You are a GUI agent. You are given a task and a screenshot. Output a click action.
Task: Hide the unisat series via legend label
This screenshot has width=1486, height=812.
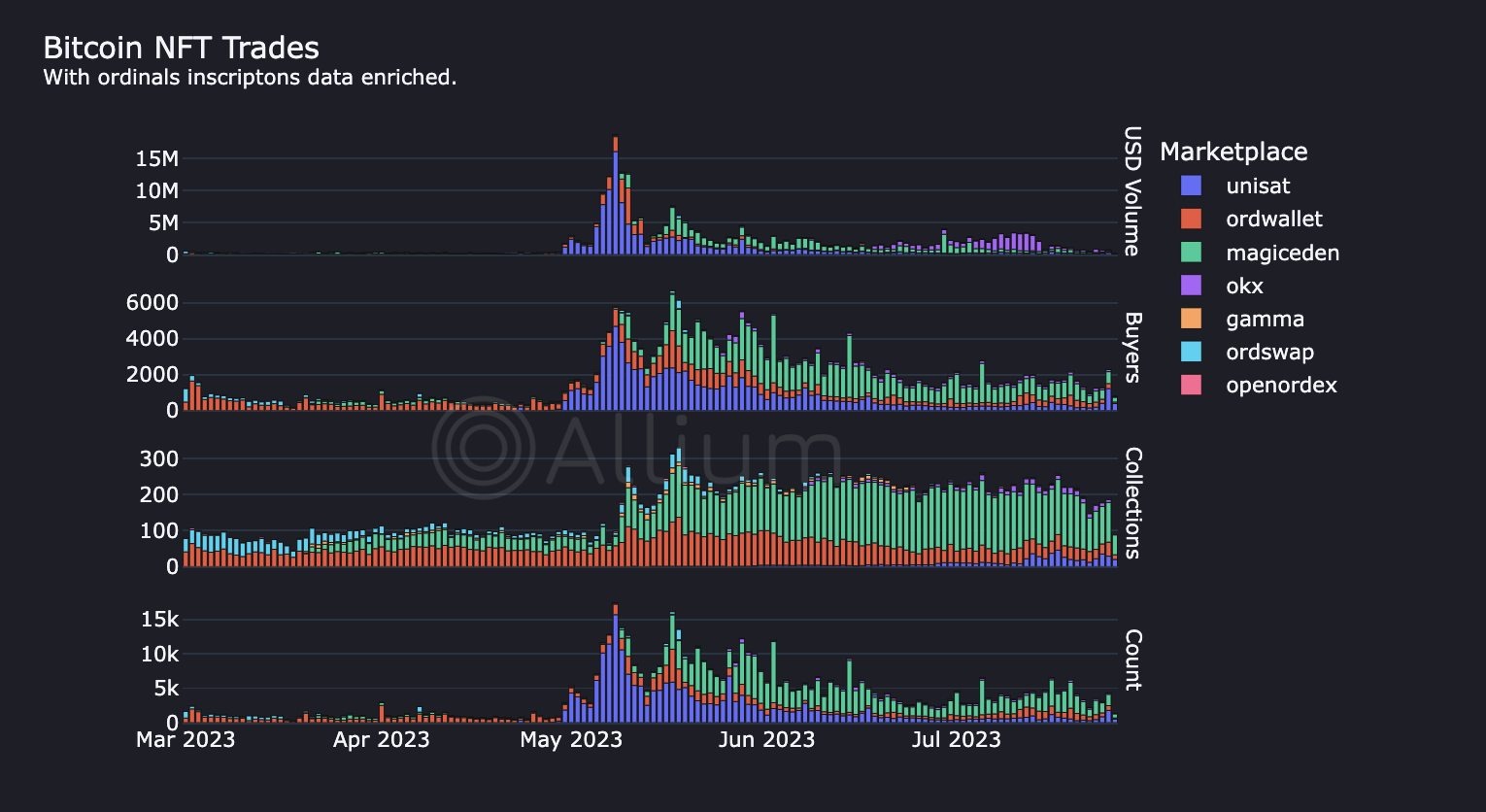click(1258, 186)
